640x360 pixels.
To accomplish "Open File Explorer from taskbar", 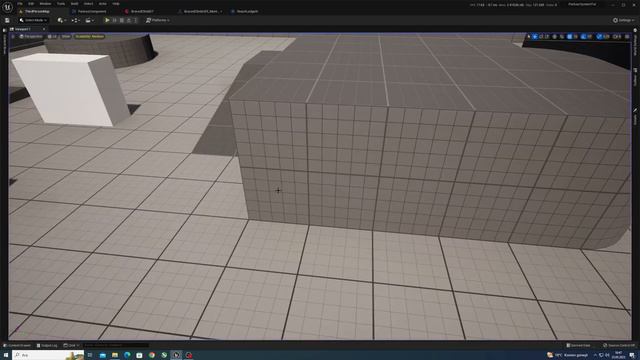I will pyautogui.click(x=115, y=355).
